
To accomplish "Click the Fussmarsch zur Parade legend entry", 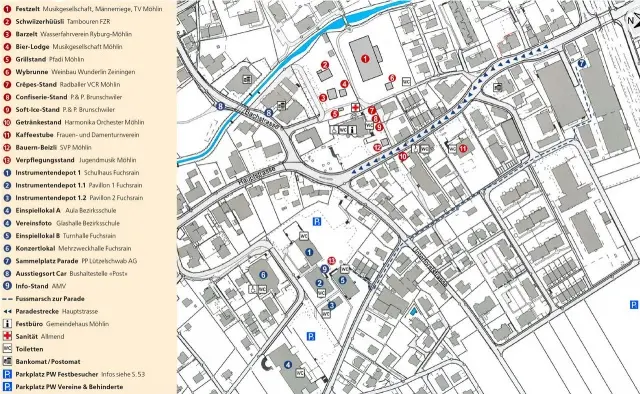I will point(44,298).
